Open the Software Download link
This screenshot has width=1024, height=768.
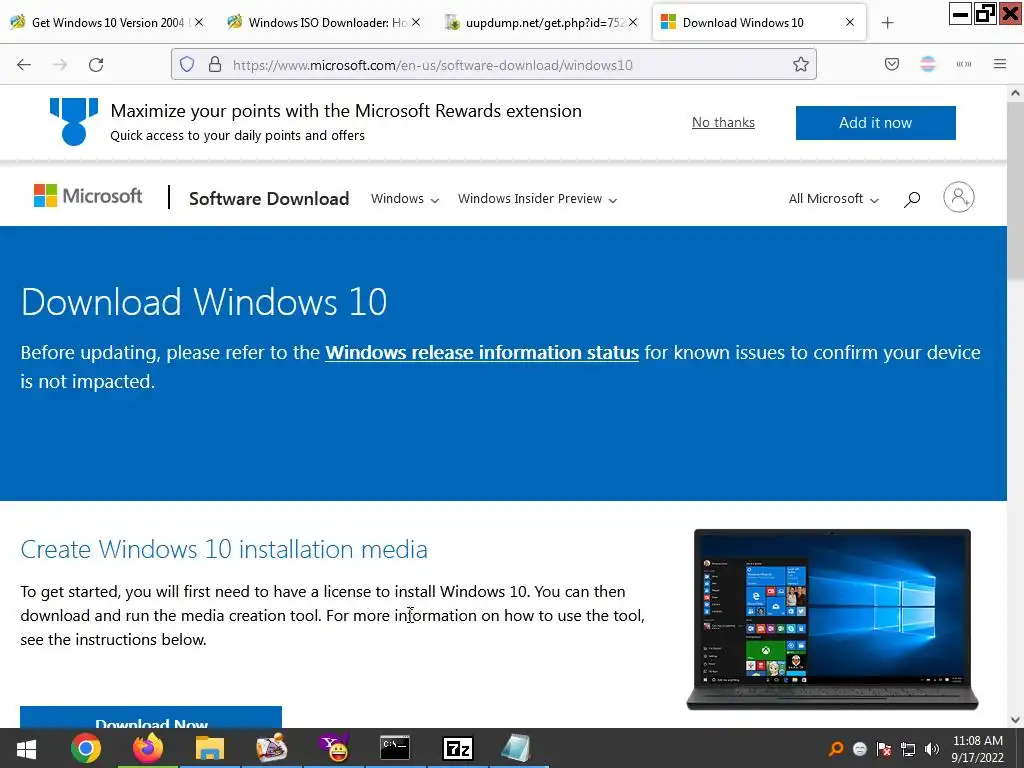269,199
